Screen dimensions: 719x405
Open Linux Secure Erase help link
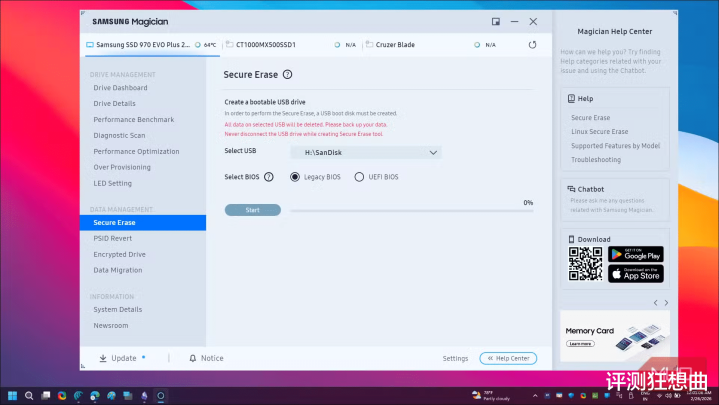[x=599, y=132]
